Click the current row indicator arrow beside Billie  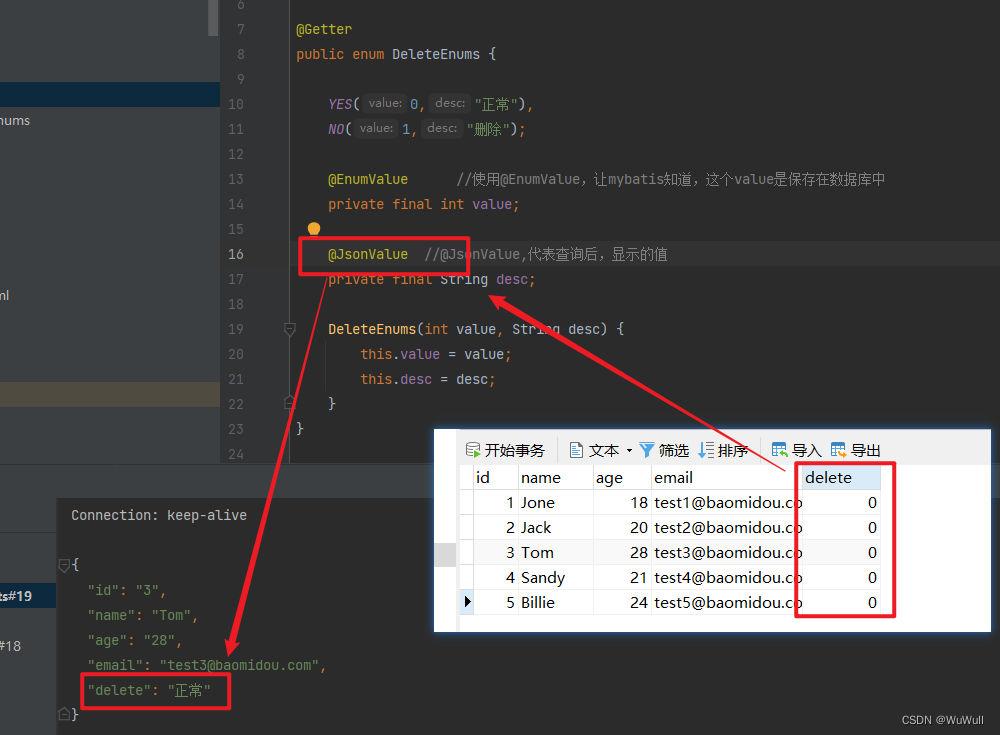[x=467, y=602]
